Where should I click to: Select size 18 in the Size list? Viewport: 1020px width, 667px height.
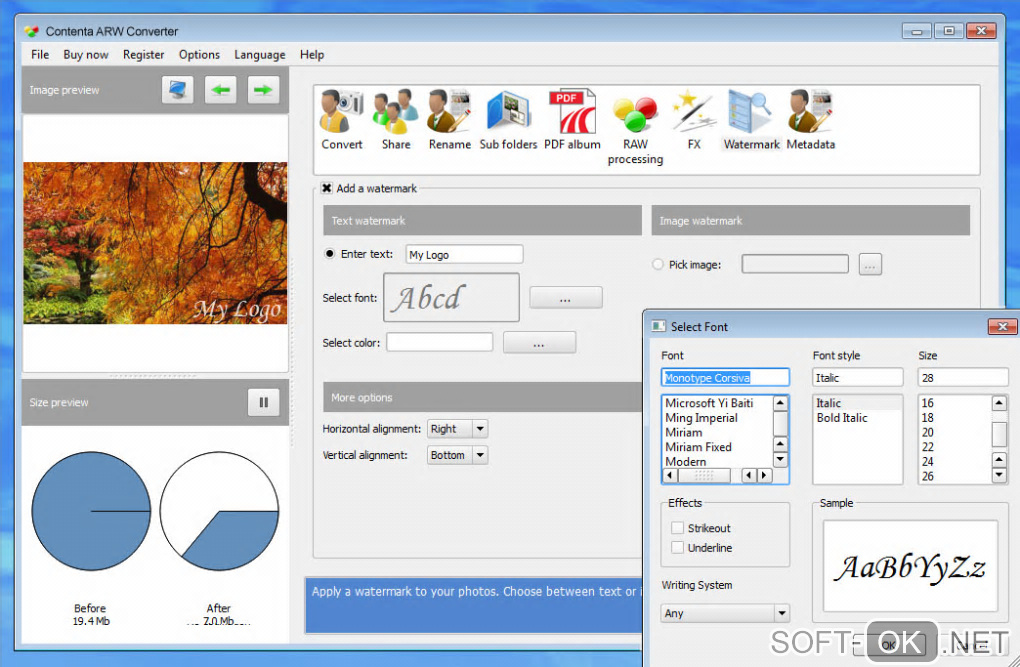coord(928,418)
